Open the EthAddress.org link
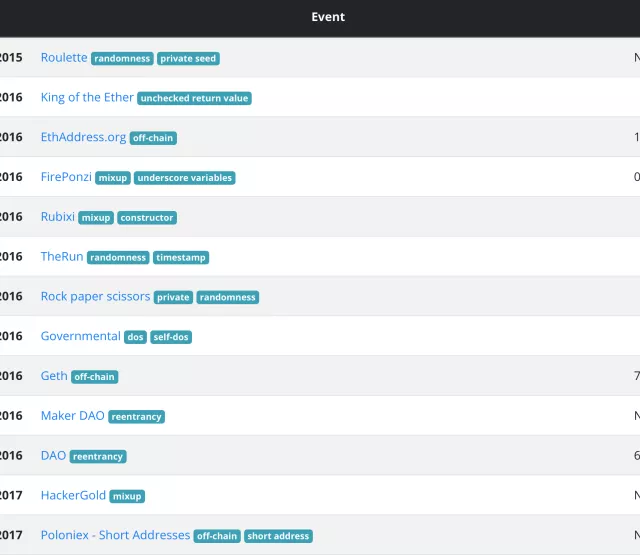The image size is (640, 555). pyautogui.click(x=83, y=137)
